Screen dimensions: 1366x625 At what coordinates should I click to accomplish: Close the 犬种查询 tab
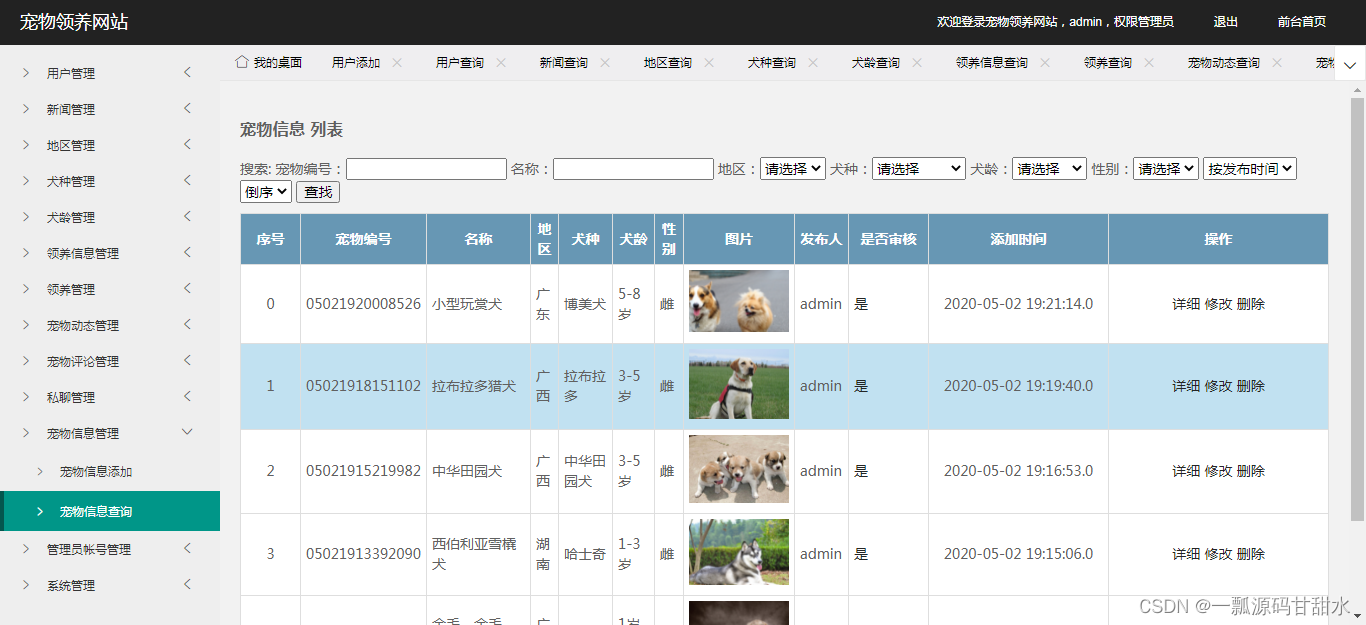(813, 62)
